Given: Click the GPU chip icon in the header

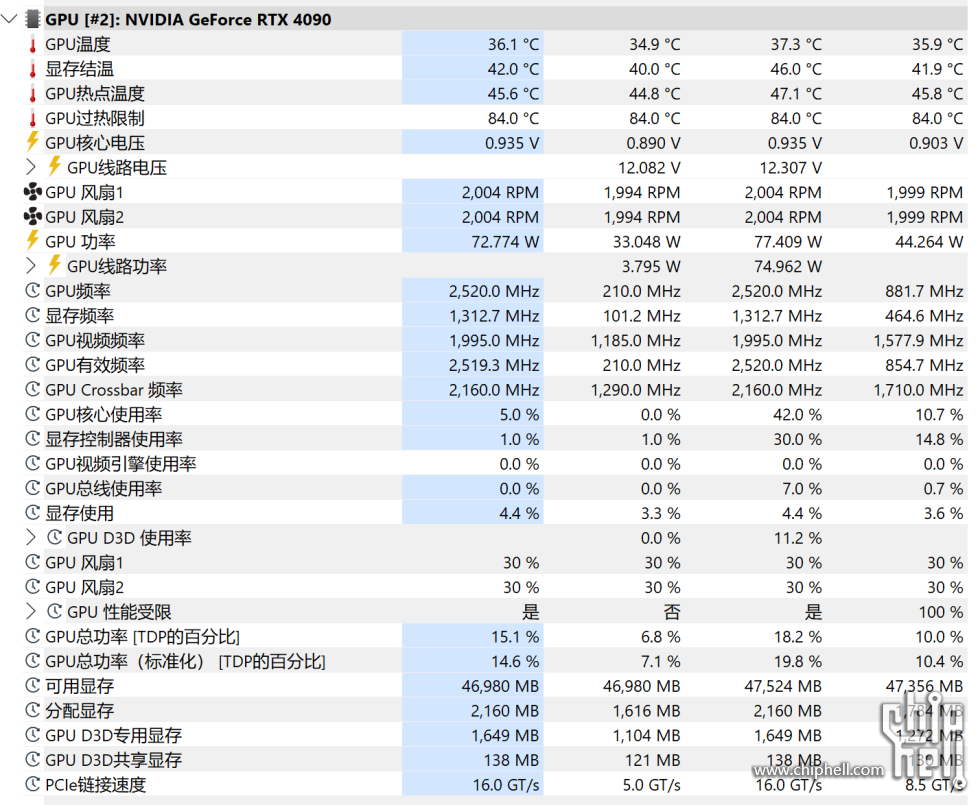Looking at the screenshot, I should click(x=32, y=19).
